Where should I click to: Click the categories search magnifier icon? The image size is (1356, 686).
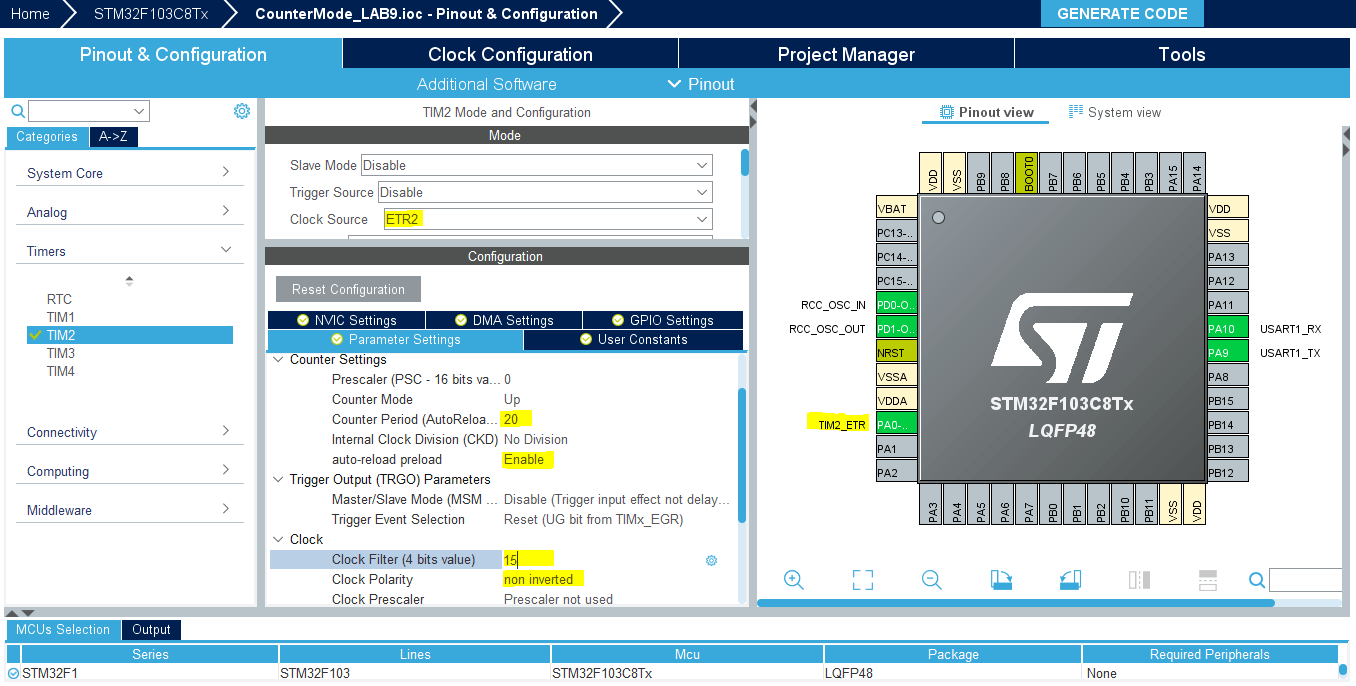17,111
